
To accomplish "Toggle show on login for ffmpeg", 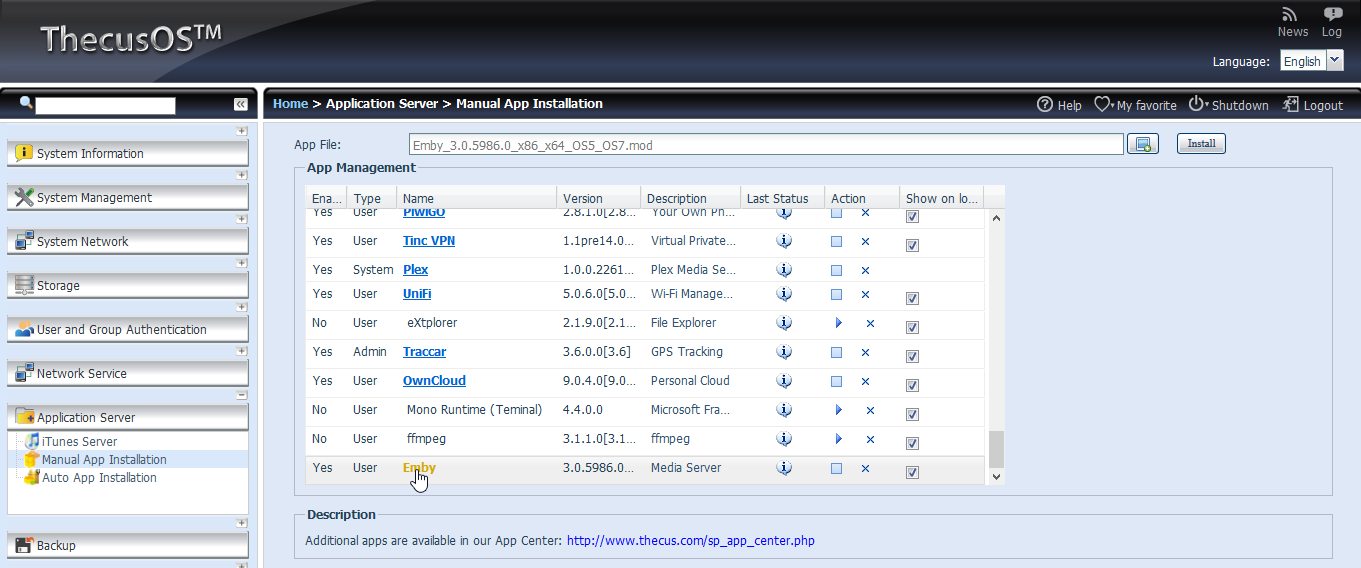I will point(912,443).
